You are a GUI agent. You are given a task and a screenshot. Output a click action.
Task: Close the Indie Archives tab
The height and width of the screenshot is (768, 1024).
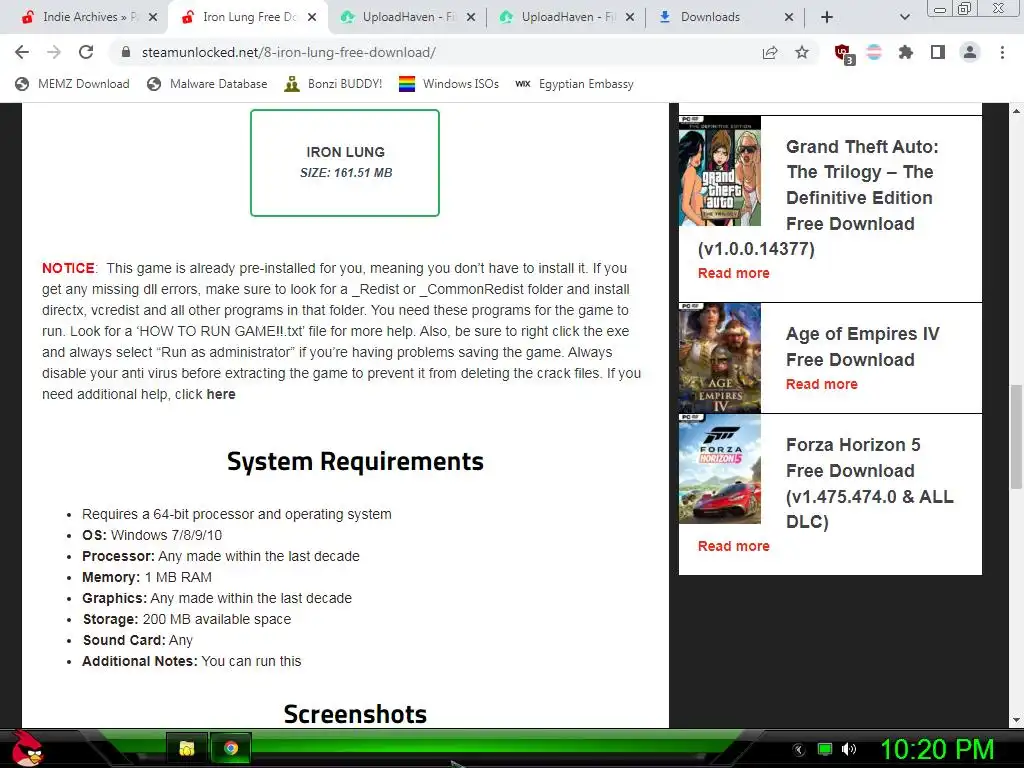coord(153,17)
